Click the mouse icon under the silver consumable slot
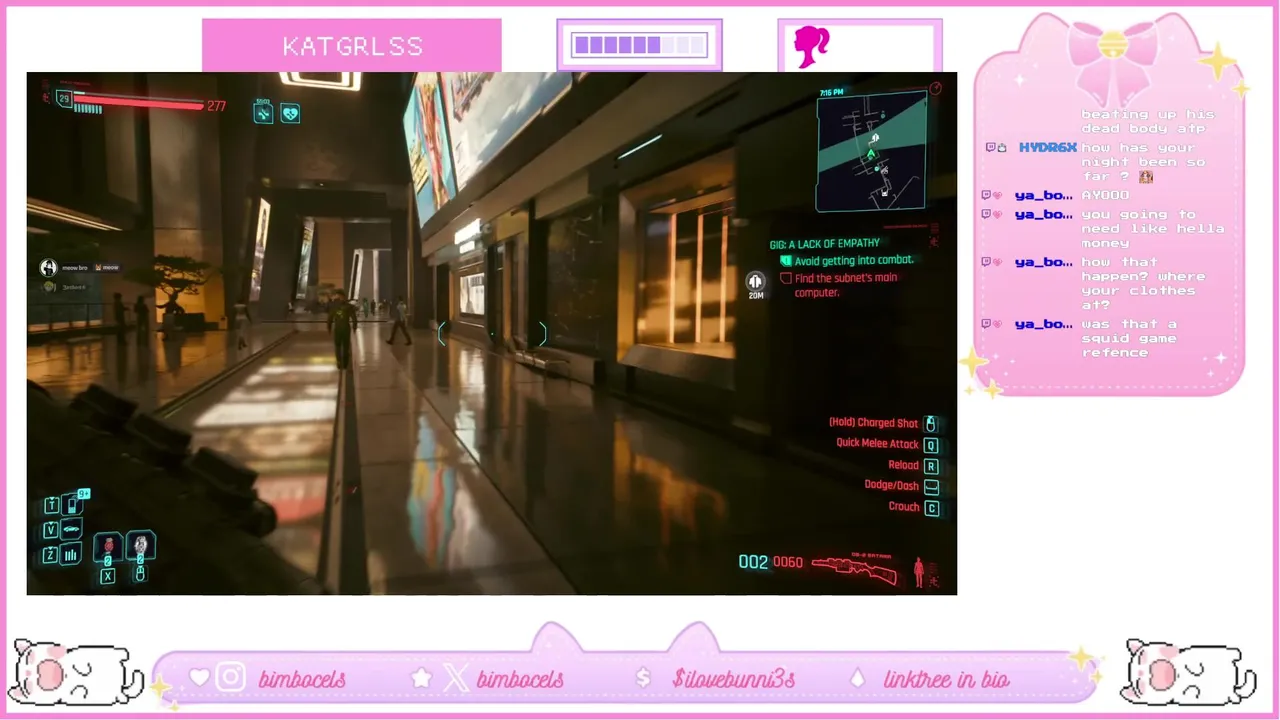 [x=140, y=574]
